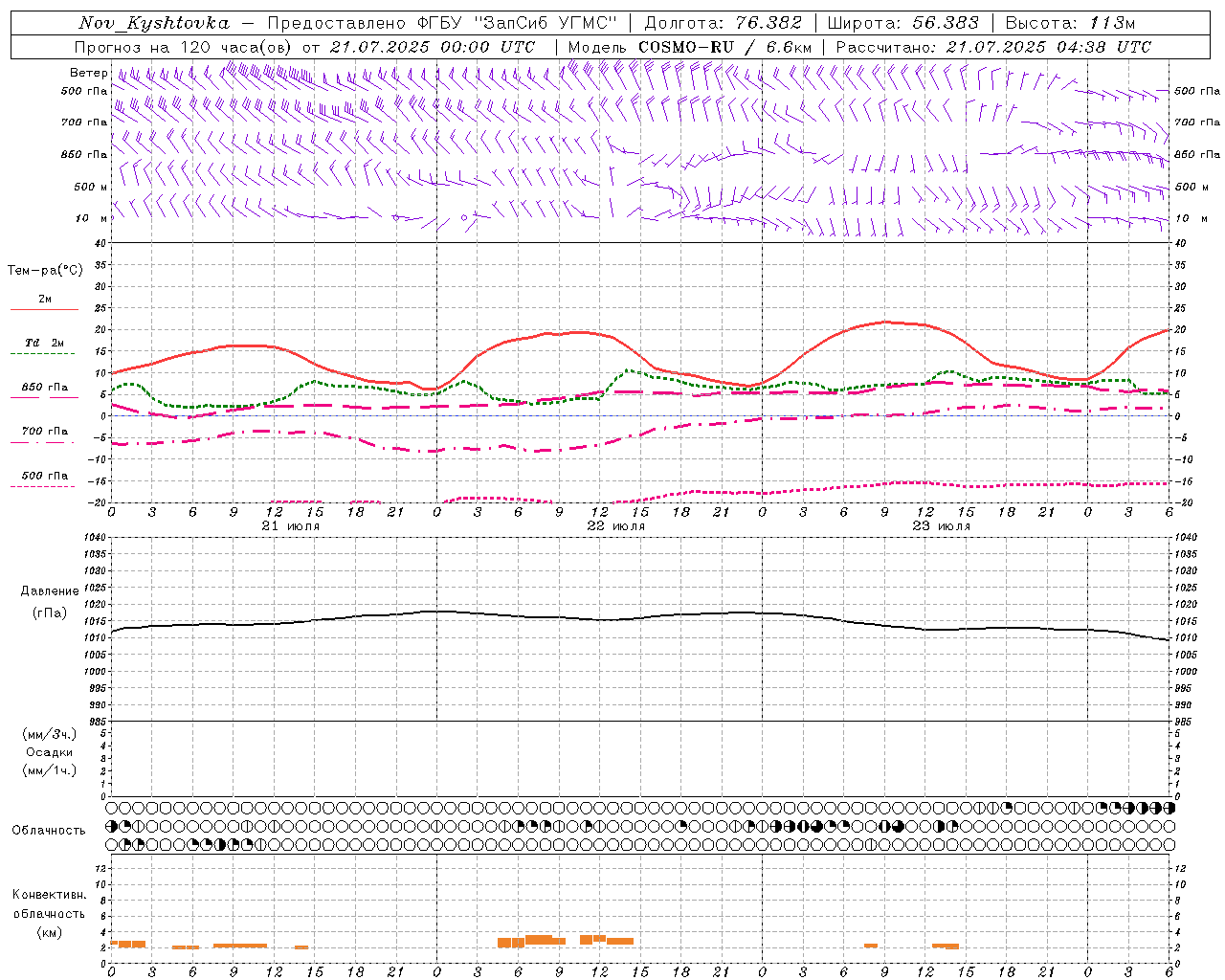This screenshot has height=980, width=1225.
Task: Click the (мм/3ч.) precipitation unit label
Action: click(x=50, y=734)
